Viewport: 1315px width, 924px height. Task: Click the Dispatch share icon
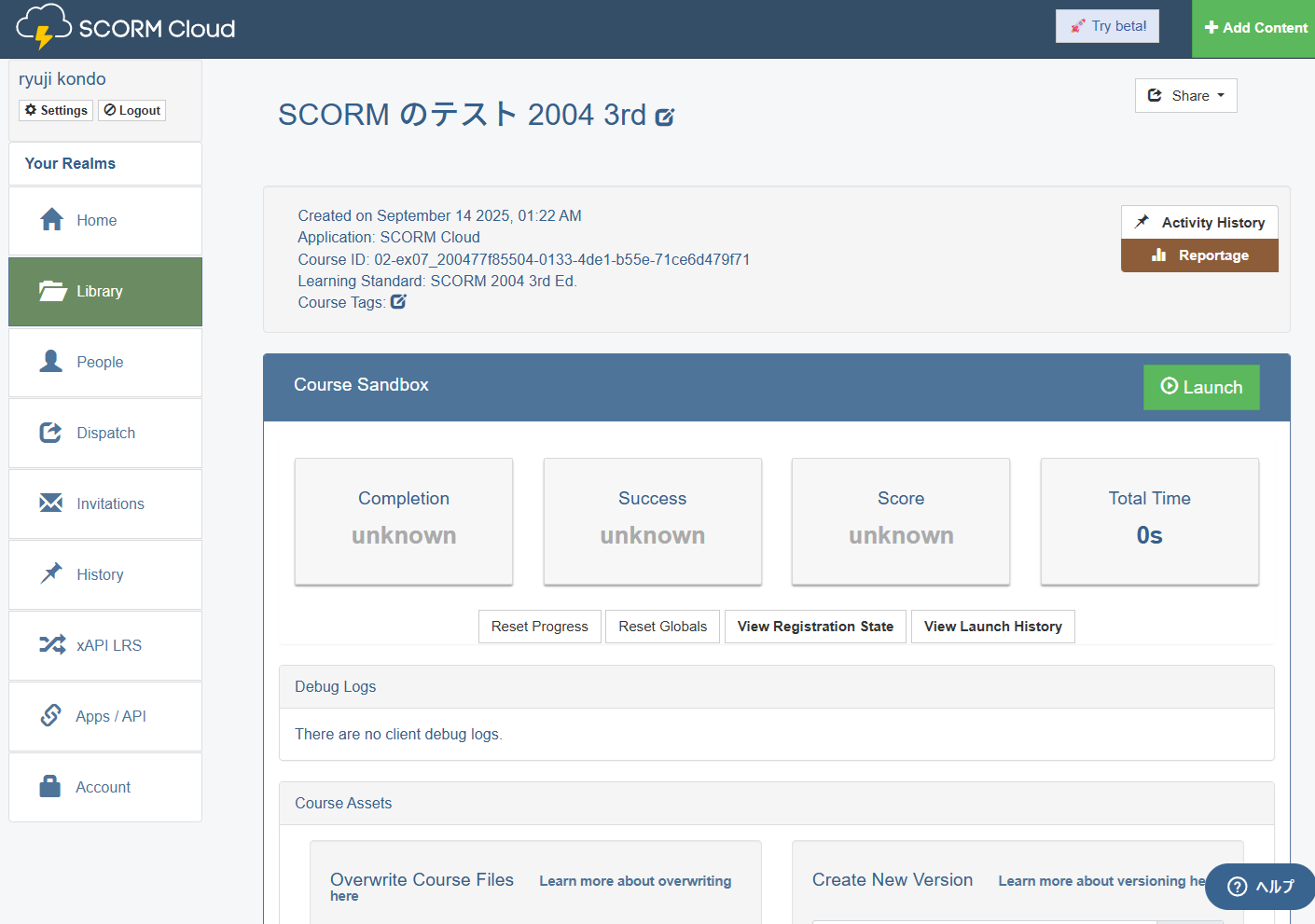pos(50,433)
